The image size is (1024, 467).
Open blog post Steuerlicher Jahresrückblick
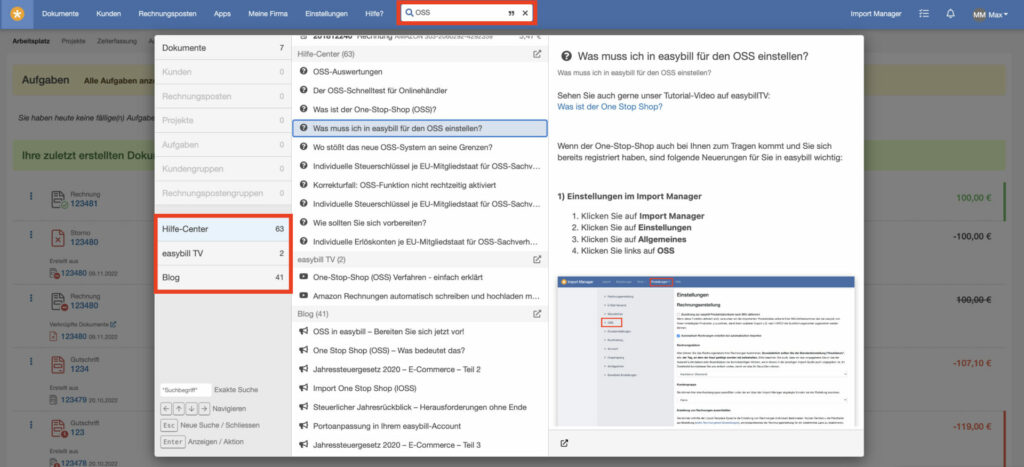tap(420, 407)
